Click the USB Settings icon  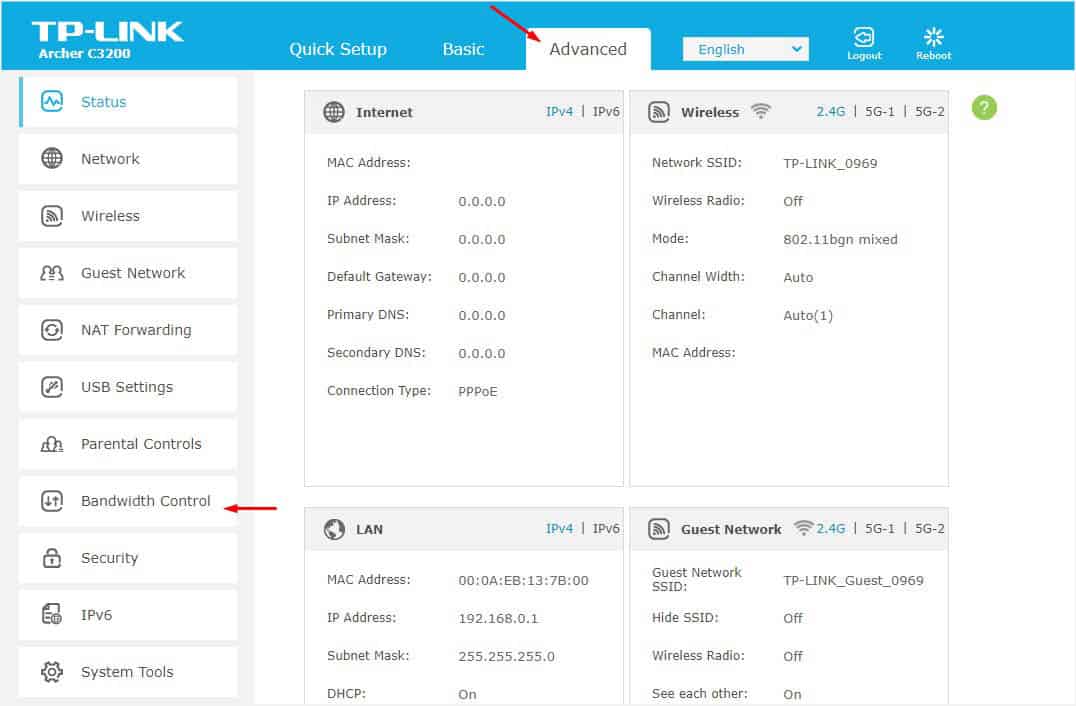point(52,387)
